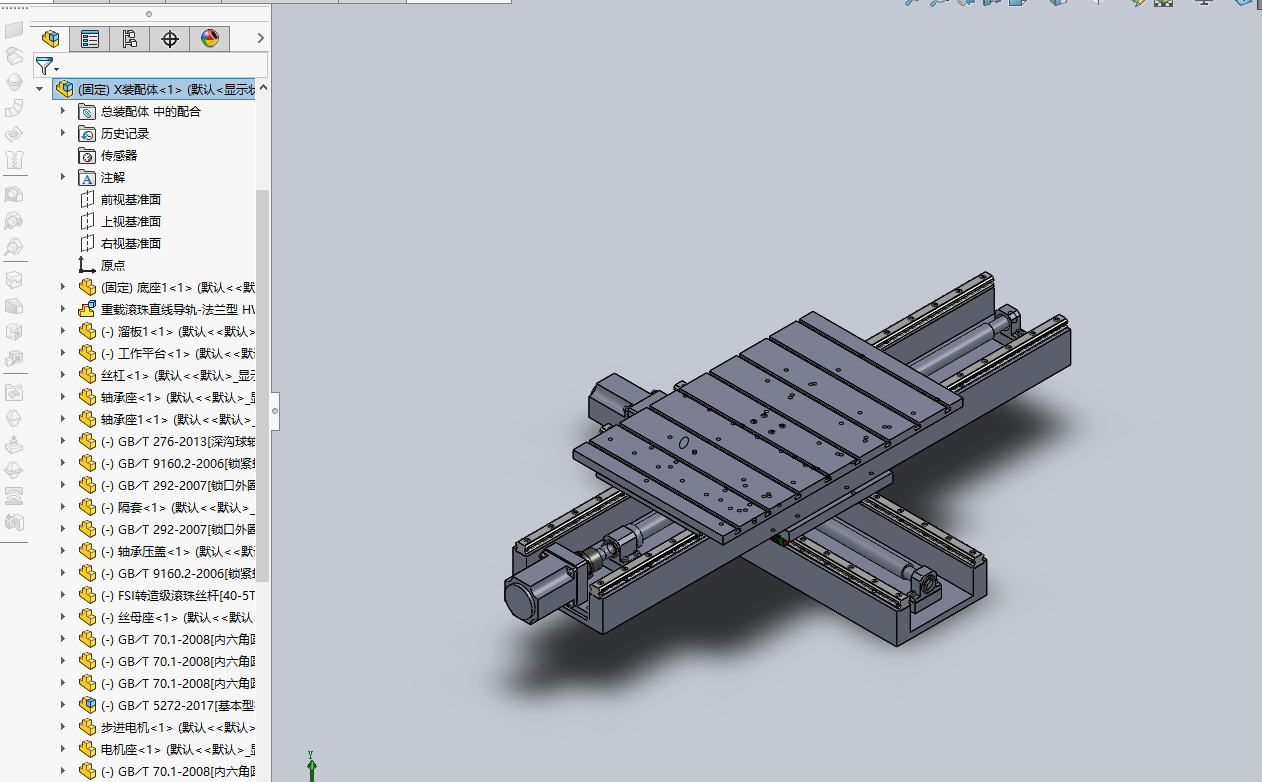
Task: Select the 传感器 sensors folder
Action: 118,155
